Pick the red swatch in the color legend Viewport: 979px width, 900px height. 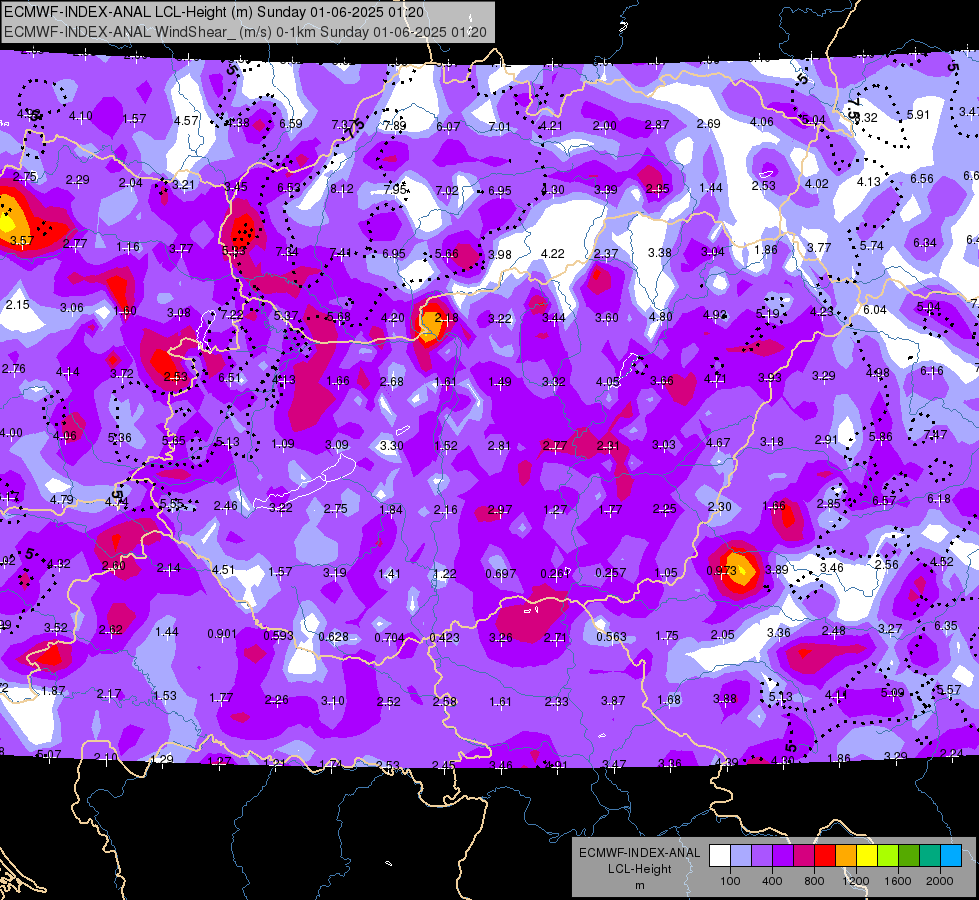coord(825,855)
